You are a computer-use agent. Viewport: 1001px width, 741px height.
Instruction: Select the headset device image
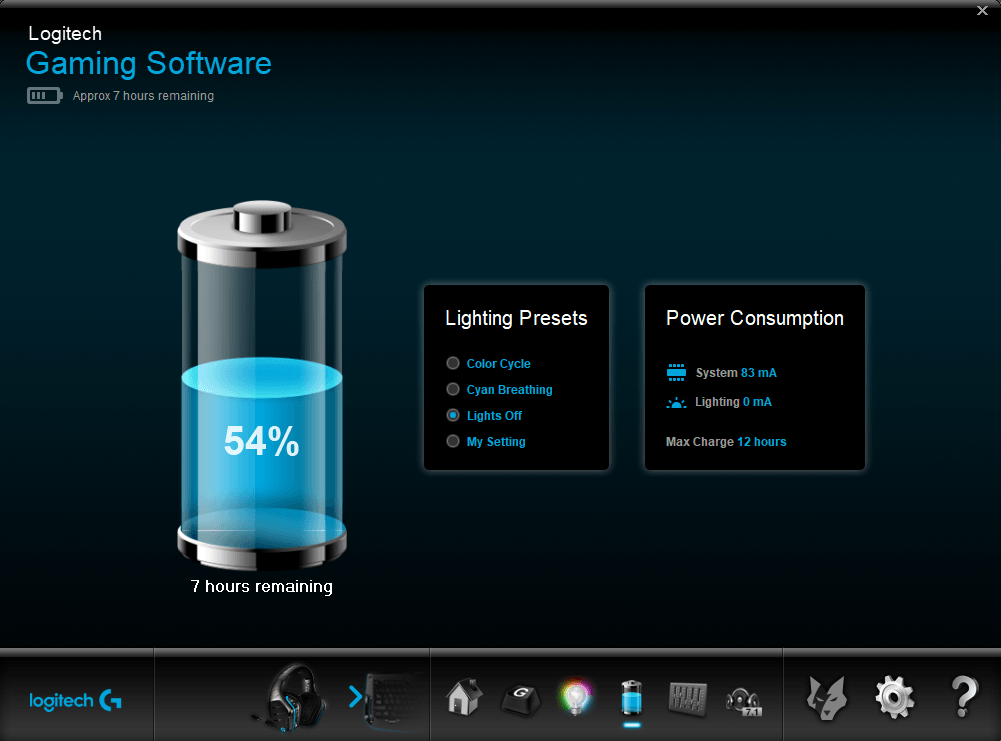click(x=294, y=694)
